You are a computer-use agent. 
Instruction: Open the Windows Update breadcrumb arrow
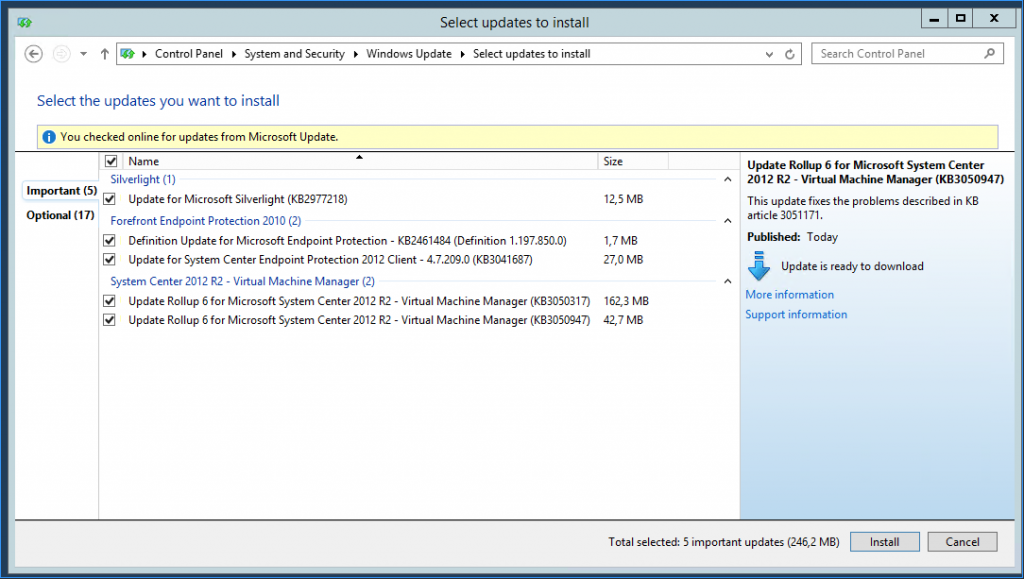[x=462, y=54]
